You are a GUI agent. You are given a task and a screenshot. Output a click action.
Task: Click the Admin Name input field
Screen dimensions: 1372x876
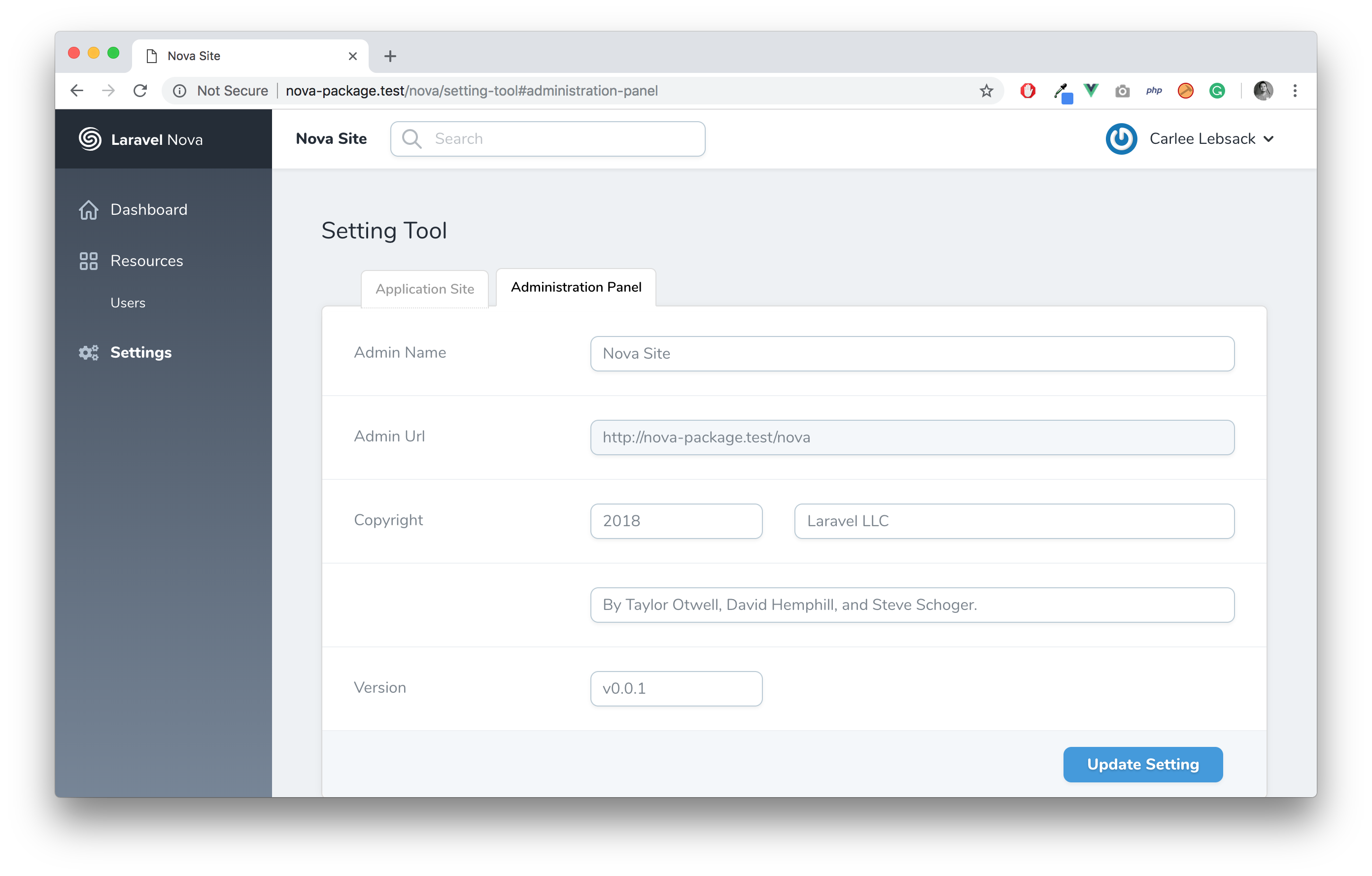point(912,354)
